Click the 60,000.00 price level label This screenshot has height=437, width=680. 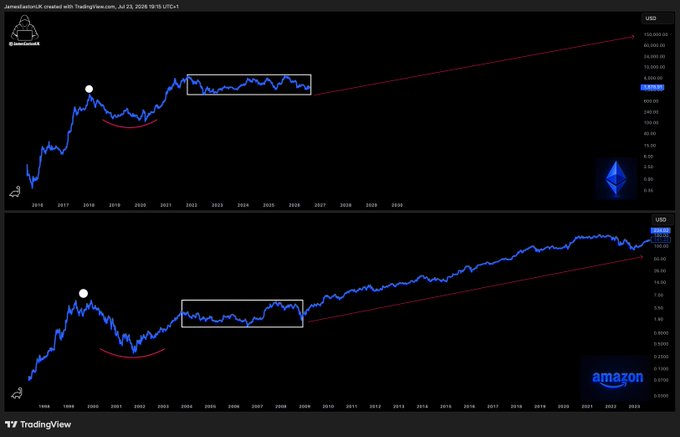click(656, 45)
